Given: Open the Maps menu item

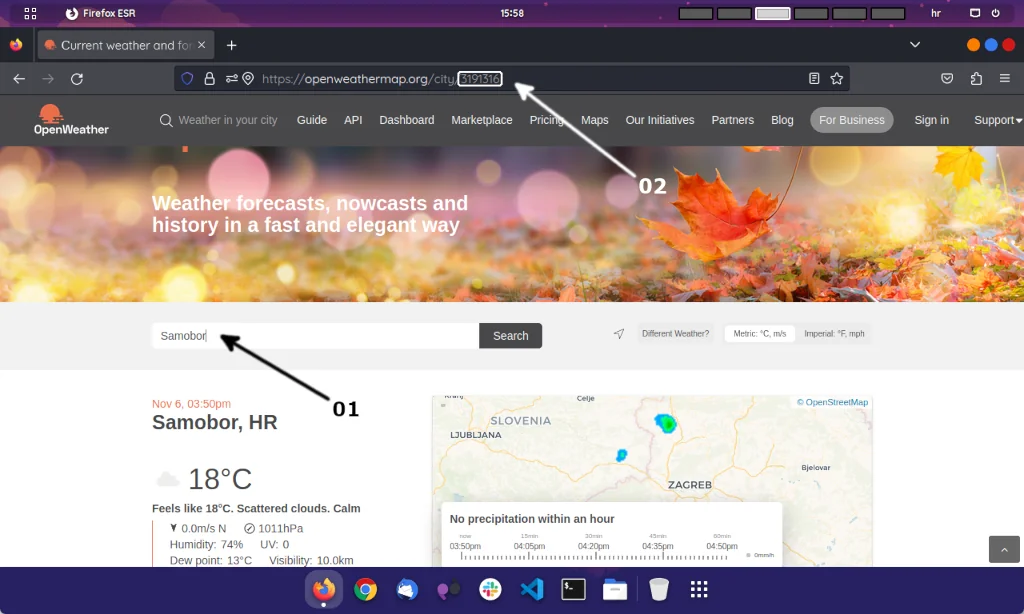Looking at the screenshot, I should coord(594,119).
